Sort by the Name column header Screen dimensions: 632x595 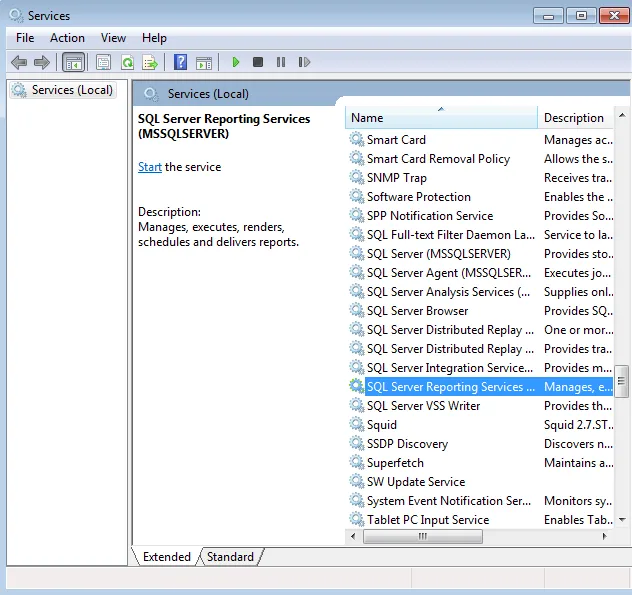[x=441, y=118]
